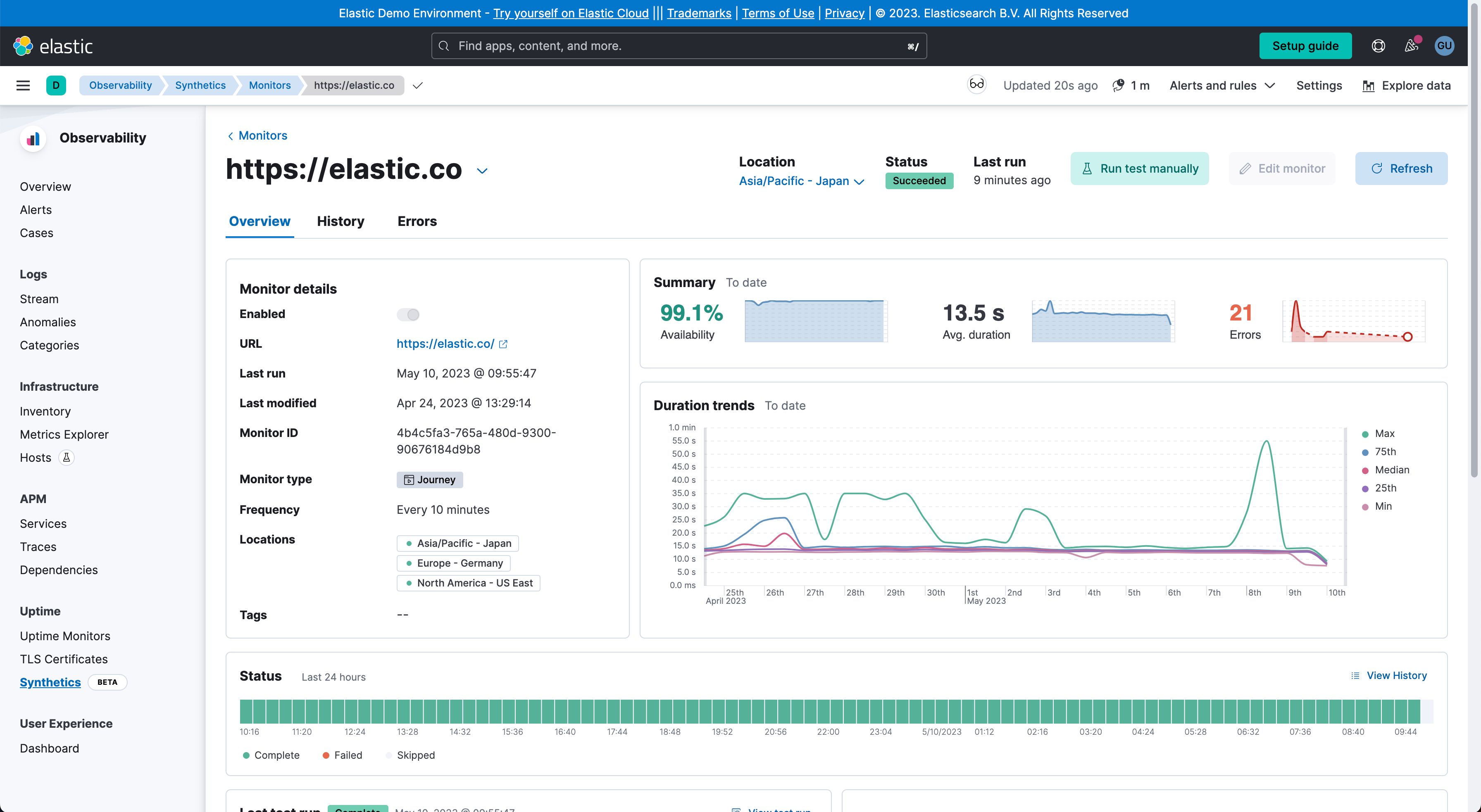This screenshot has height=812, width=1481.
Task: Go to Observability breadcrumb
Action: click(x=120, y=85)
